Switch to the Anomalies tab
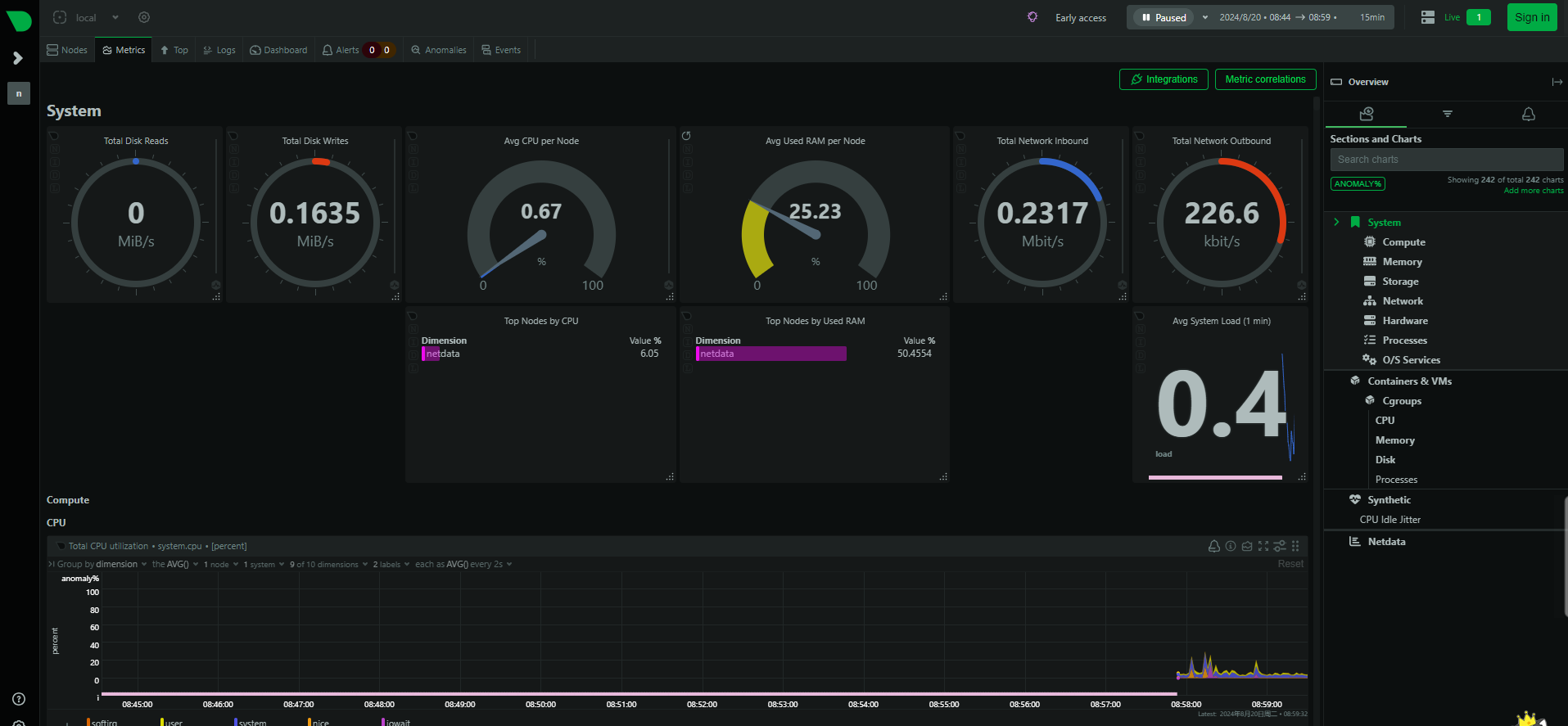This screenshot has width=1568, height=726. point(439,50)
